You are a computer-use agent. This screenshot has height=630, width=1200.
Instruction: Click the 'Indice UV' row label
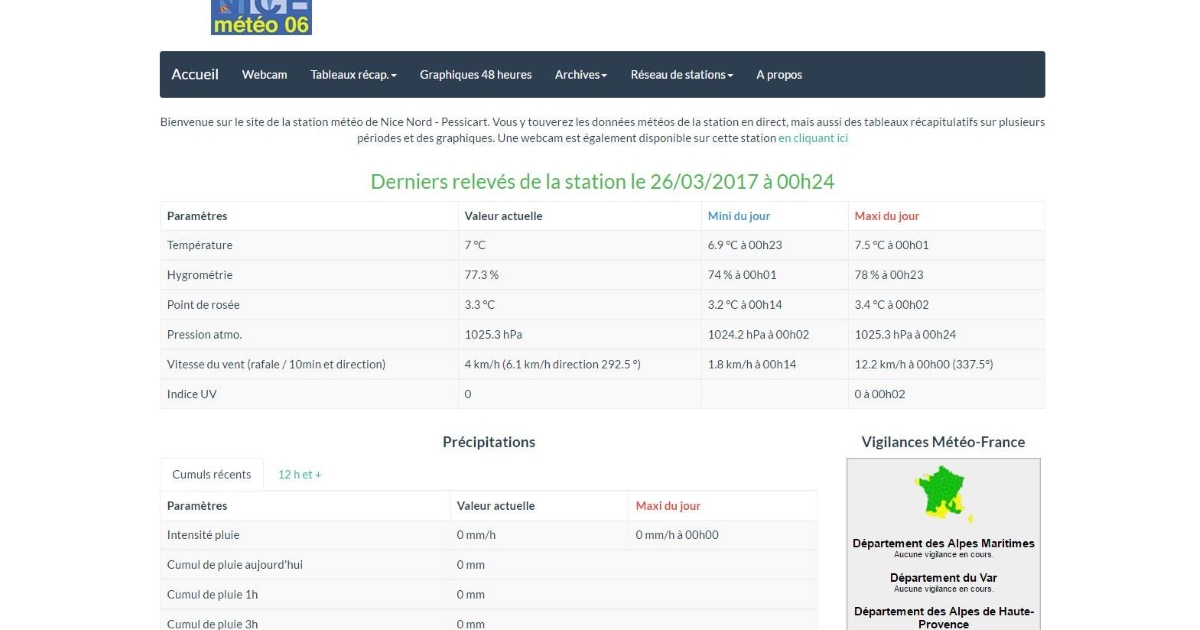192,394
